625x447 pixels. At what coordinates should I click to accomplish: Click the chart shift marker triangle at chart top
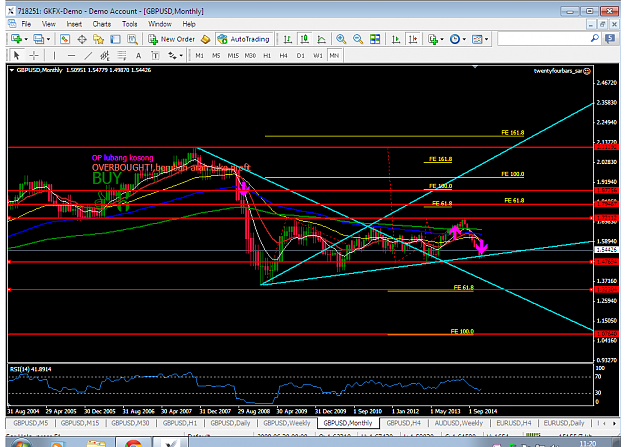pyautogui.click(x=475, y=67)
